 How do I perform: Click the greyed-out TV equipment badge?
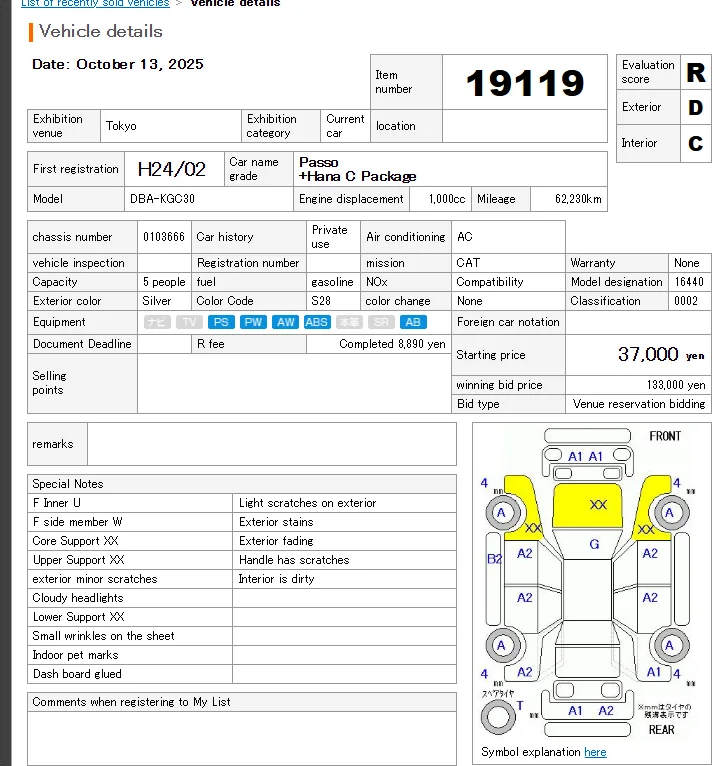[189, 322]
